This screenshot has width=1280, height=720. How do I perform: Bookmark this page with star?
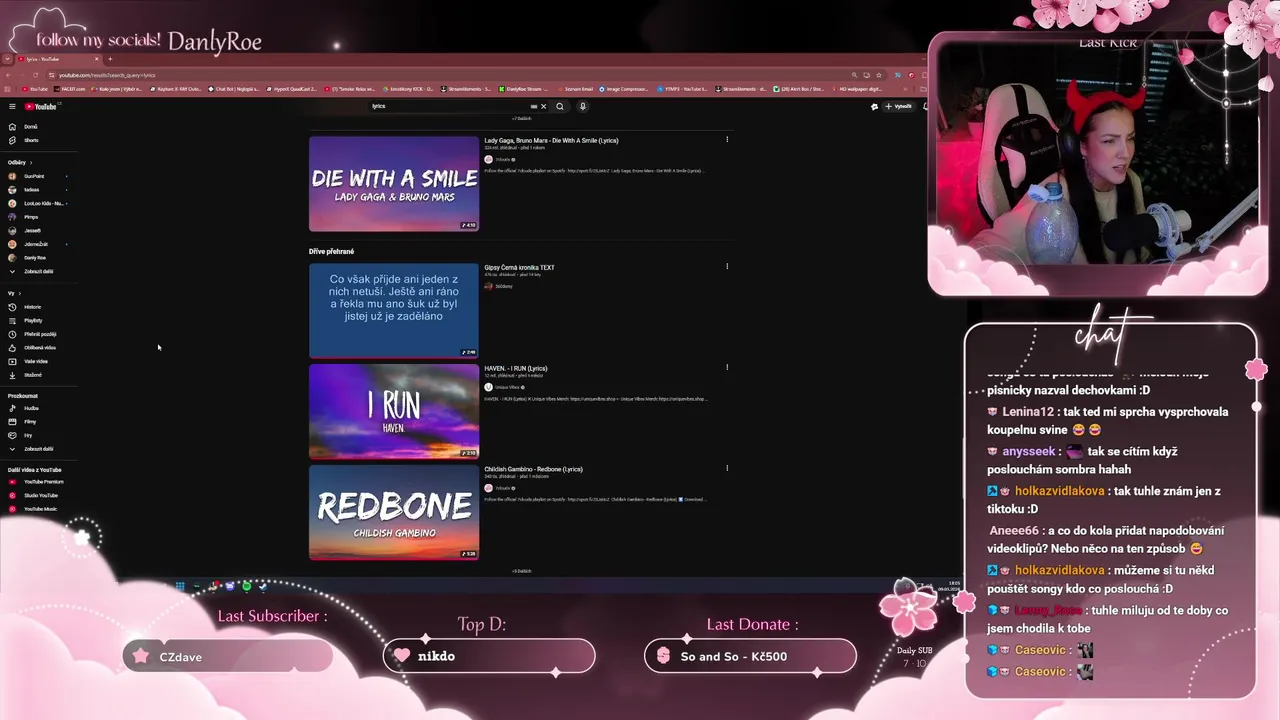[x=879, y=75]
